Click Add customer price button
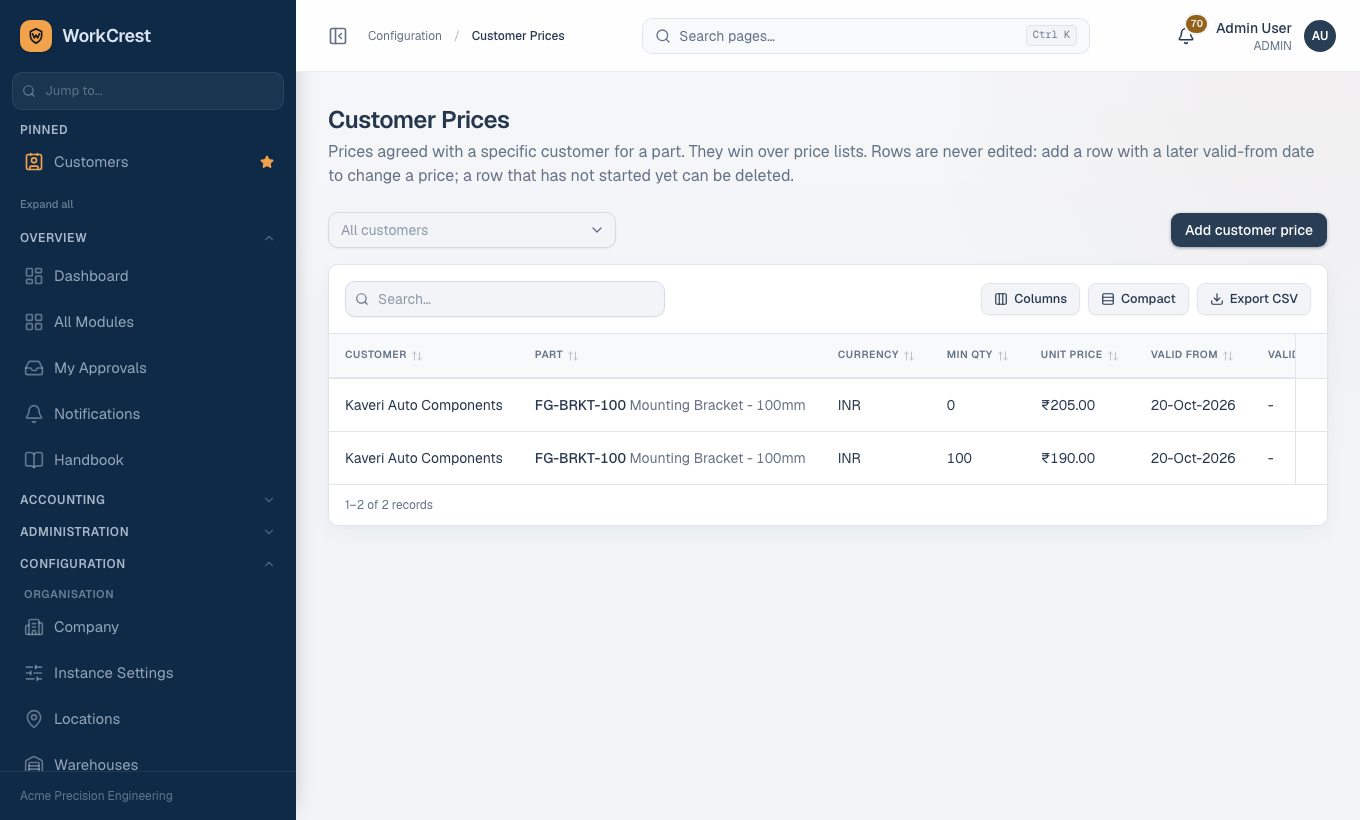1360x820 pixels. tap(1249, 230)
